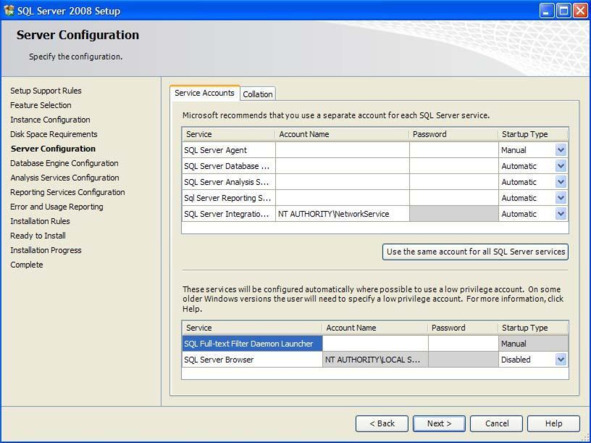Switch to the Collation tab
This screenshot has height=443, width=591.
pyautogui.click(x=258, y=94)
